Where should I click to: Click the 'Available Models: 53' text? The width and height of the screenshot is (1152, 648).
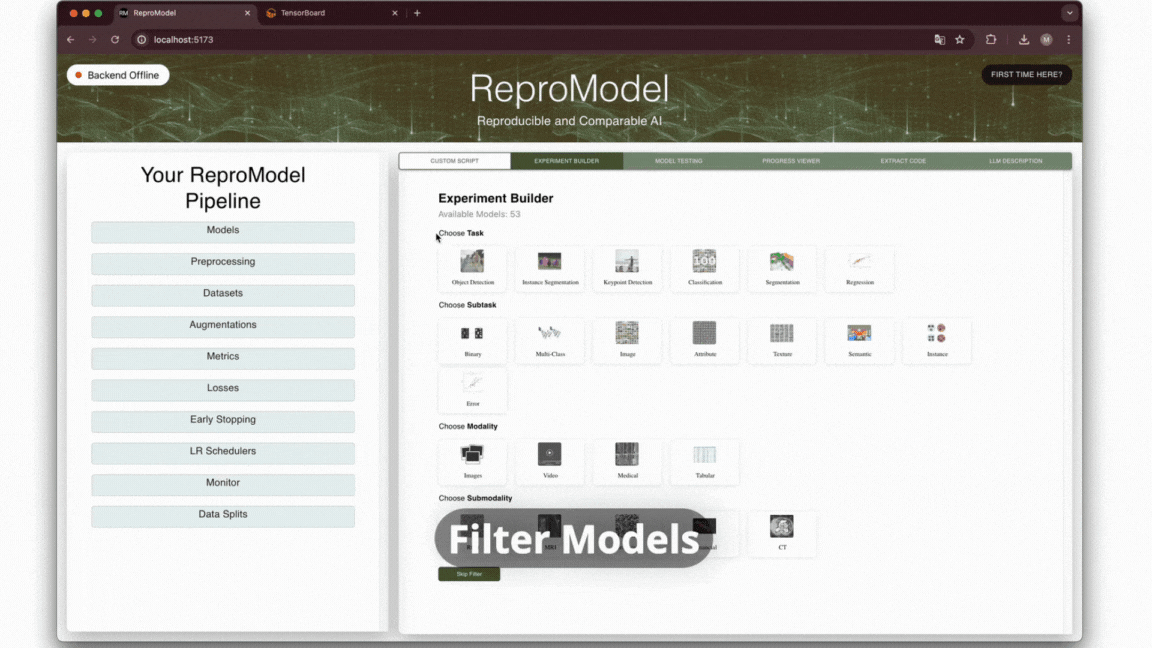479,215
